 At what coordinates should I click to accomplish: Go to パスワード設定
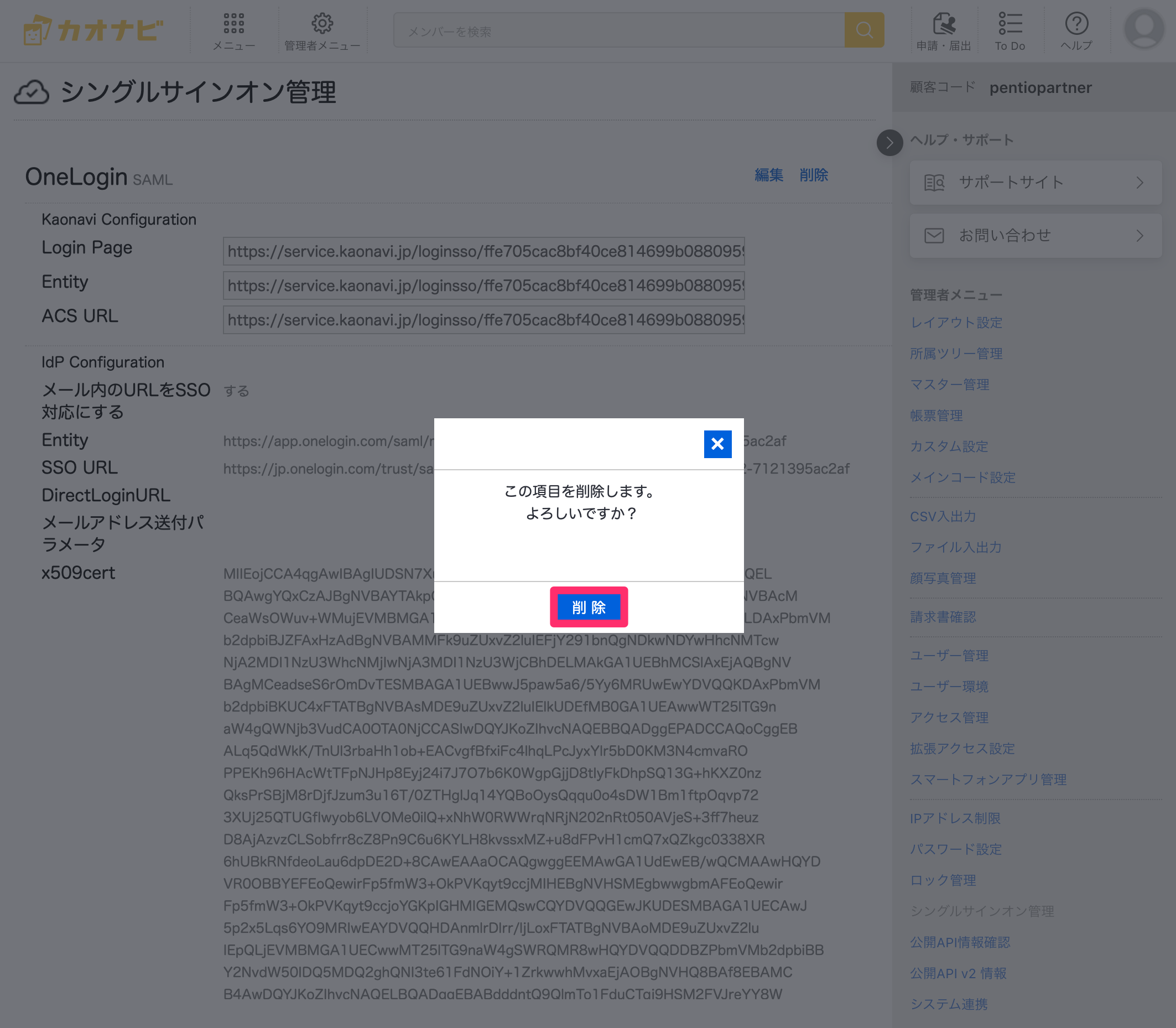click(x=956, y=850)
